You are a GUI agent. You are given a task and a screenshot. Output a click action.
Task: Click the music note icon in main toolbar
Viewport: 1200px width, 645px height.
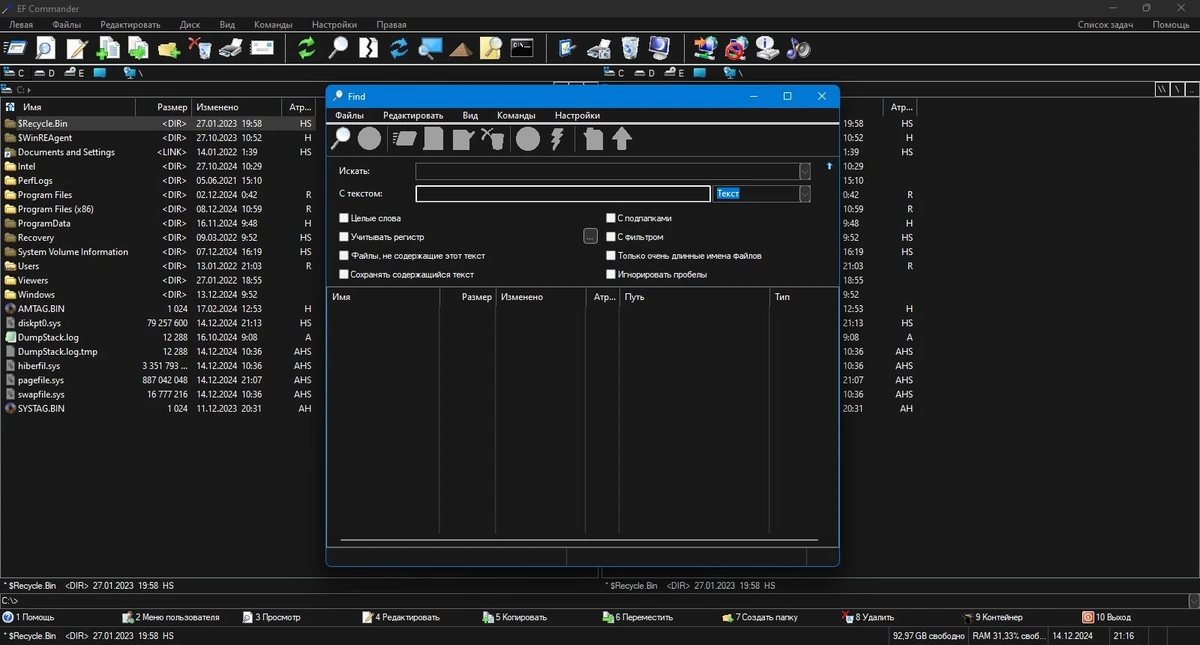[x=798, y=47]
